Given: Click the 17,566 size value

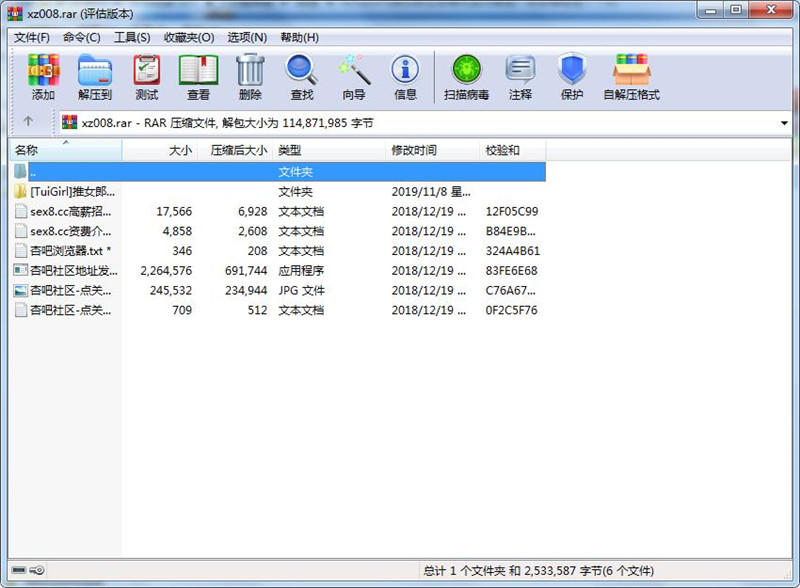Looking at the screenshot, I should click(174, 211).
